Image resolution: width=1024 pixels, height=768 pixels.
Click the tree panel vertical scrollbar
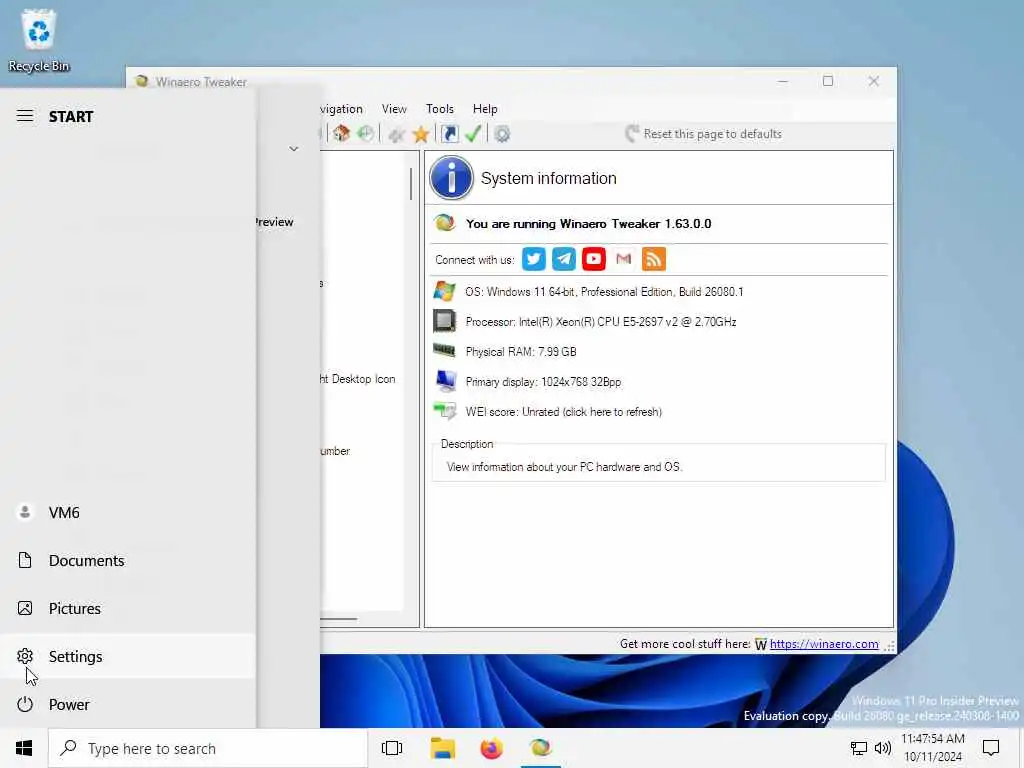coord(411,184)
